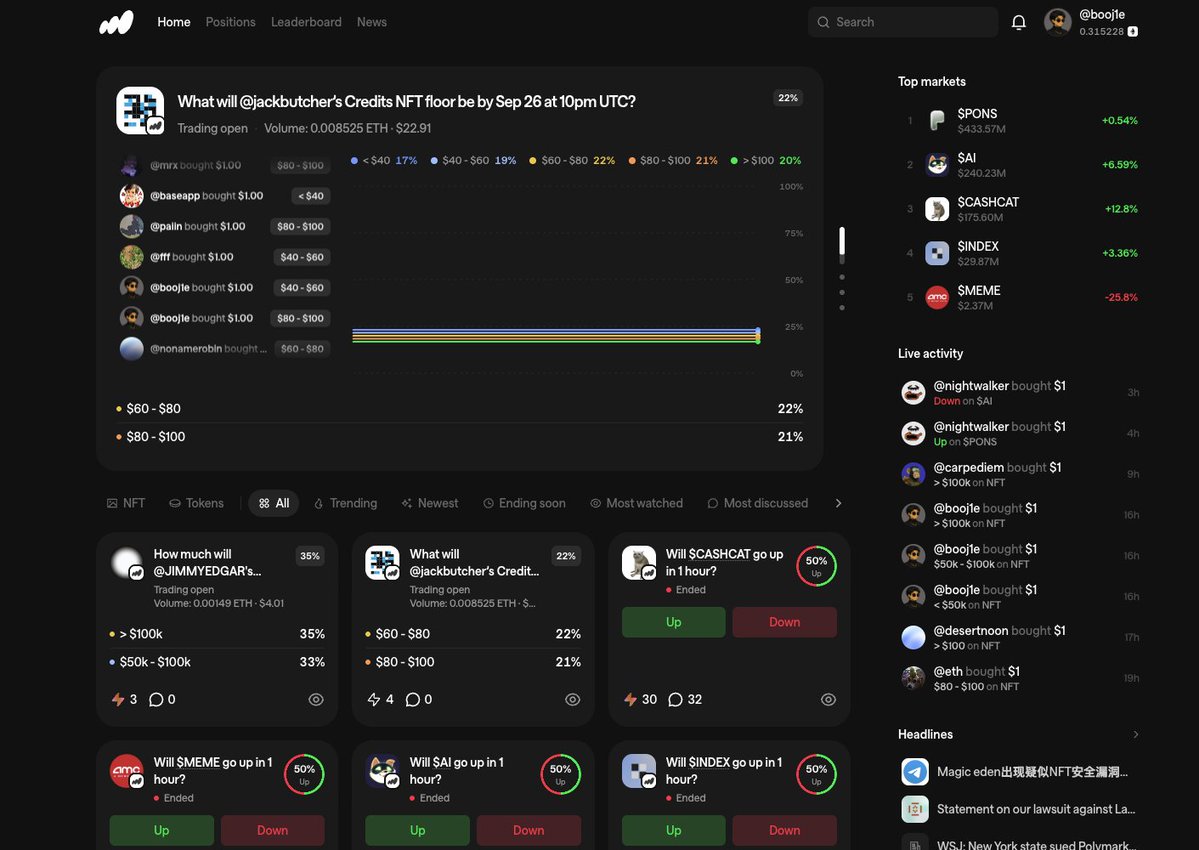Show Most discussed markets

click(x=758, y=503)
